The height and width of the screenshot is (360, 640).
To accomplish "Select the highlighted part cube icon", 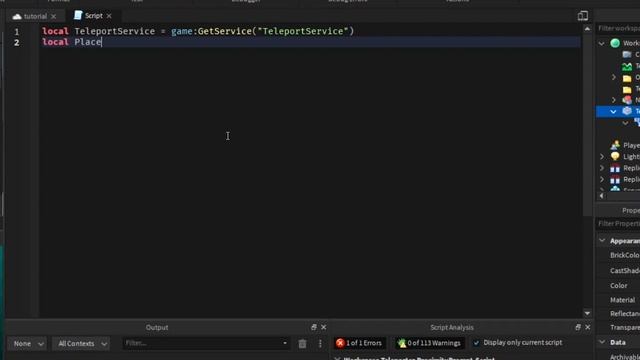I will 627,111.
